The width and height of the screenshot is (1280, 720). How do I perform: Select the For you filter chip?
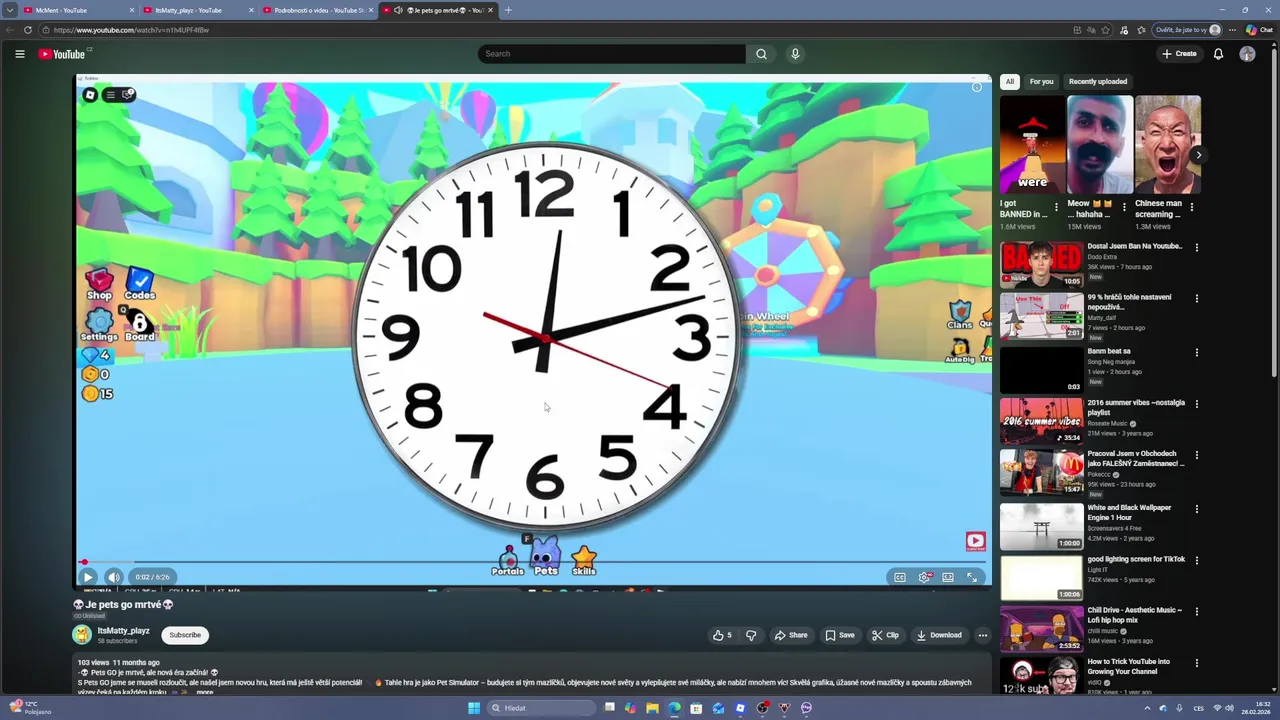tap(1041, 82)
